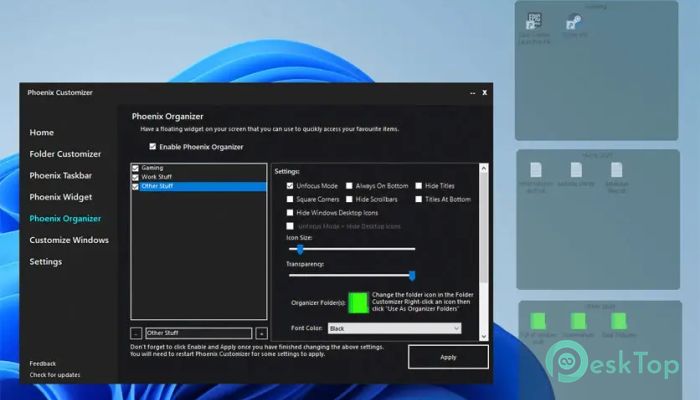Click the green Organizer Folder icon swatch
The height and width of the screenshot is (400, 700).
coord(358,303)
